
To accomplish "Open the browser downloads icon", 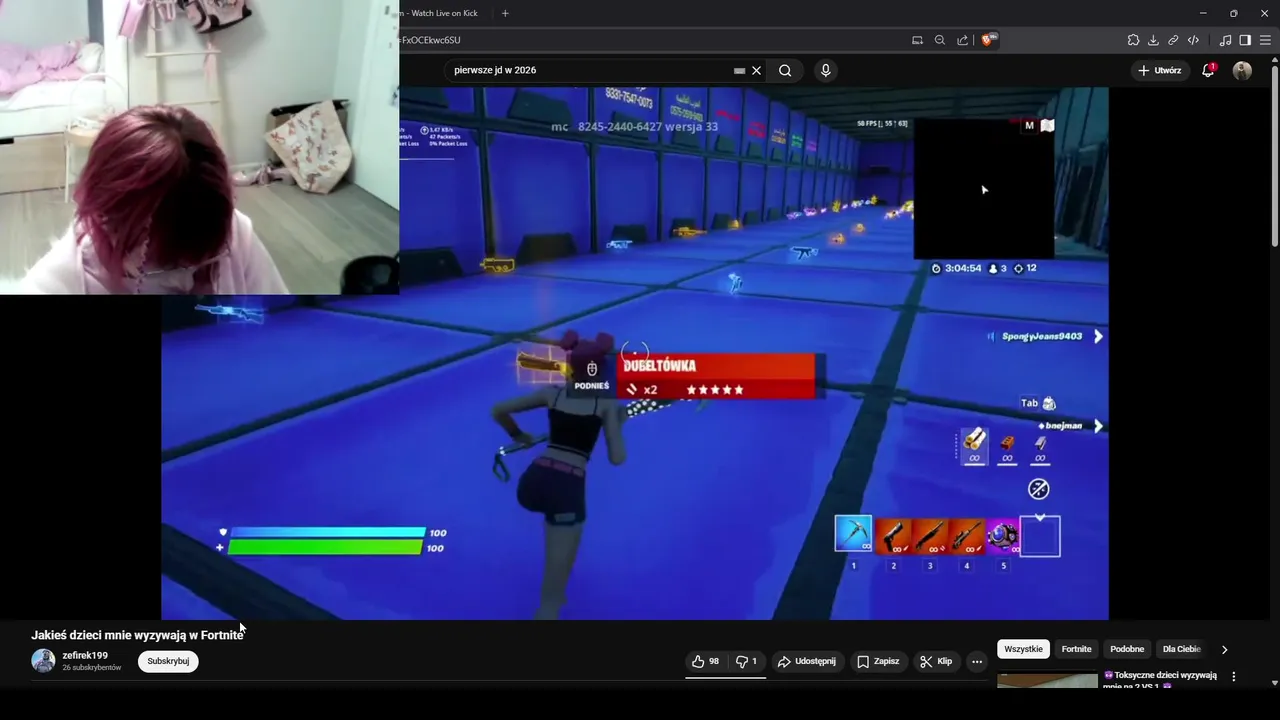I will click(x=1153, y=40).
